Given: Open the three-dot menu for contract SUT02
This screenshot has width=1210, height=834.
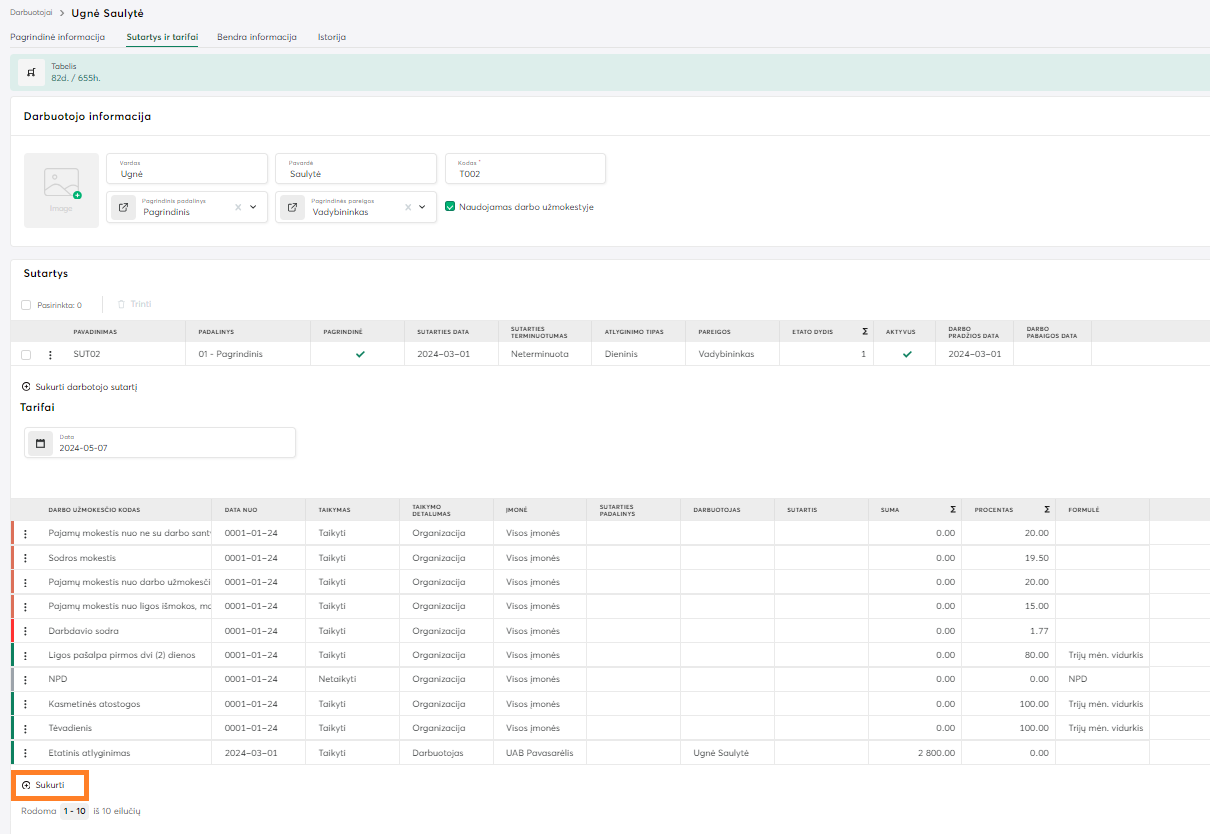Looking at the screenshot, I should (x=50, y=354).
